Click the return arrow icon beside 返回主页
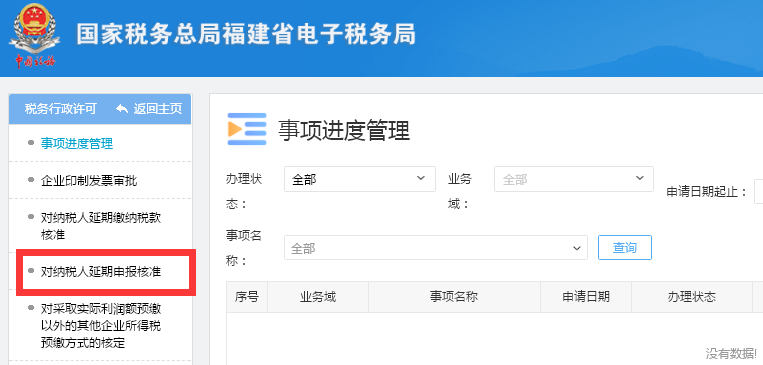Screen dimensions: 763x365 coord(122,109)
